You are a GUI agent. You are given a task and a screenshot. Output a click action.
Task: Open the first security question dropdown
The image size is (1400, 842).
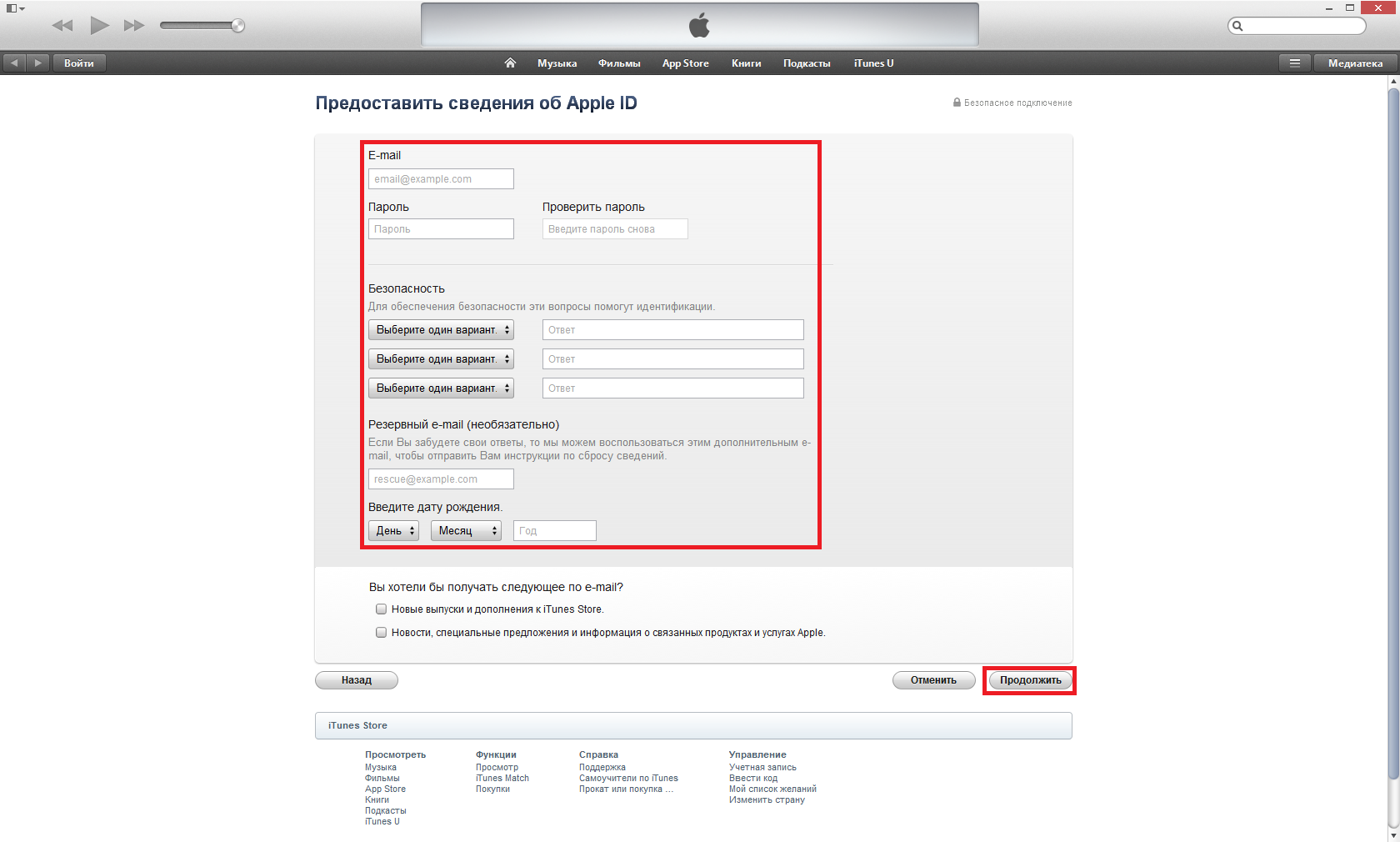[x=441, y=330]
